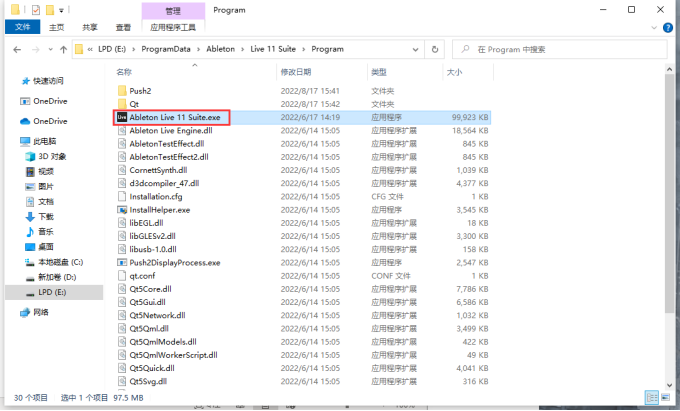Switch to details view layout icon

[651, 397]
